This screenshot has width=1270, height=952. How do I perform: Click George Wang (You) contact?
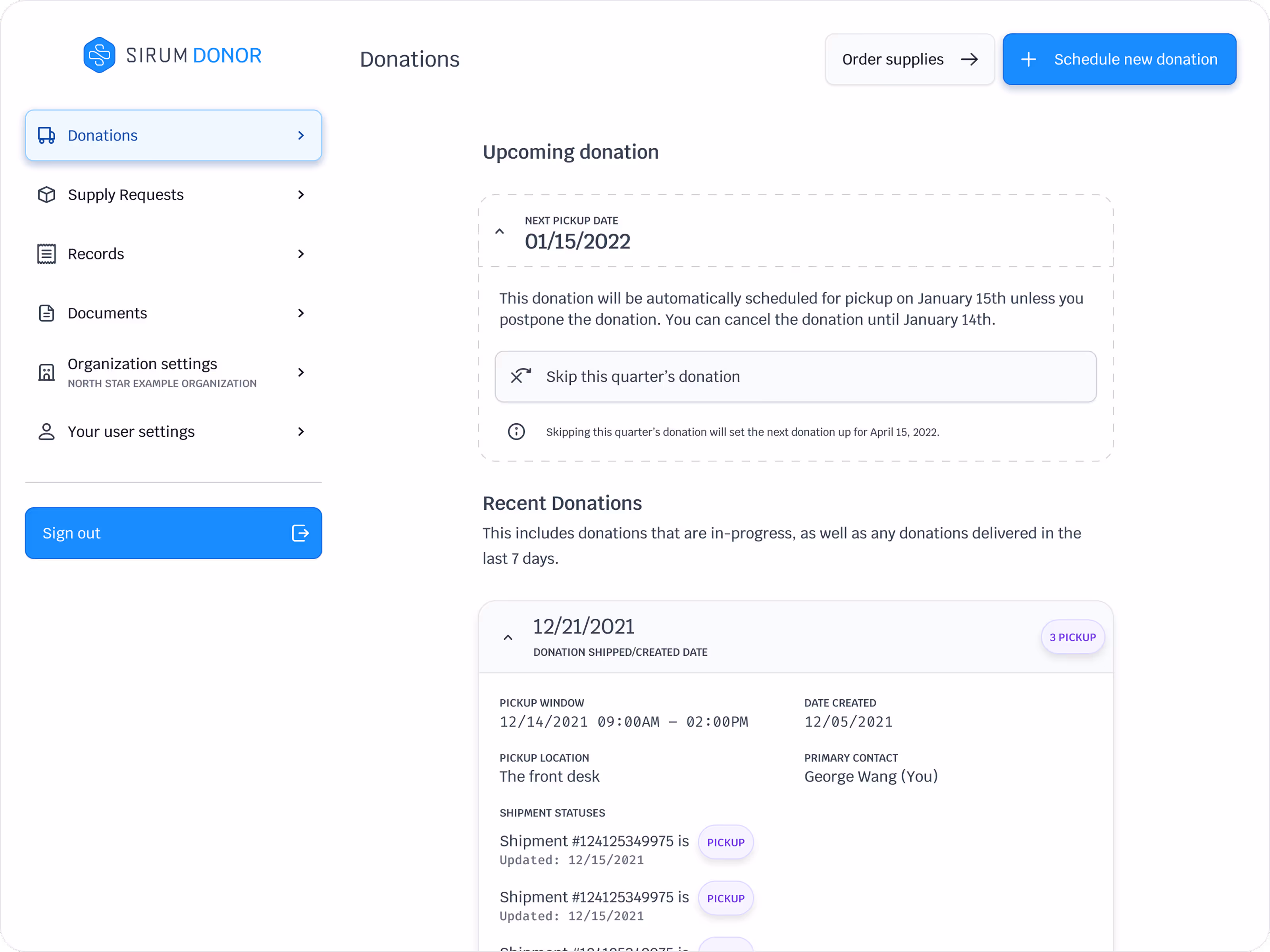871,776
